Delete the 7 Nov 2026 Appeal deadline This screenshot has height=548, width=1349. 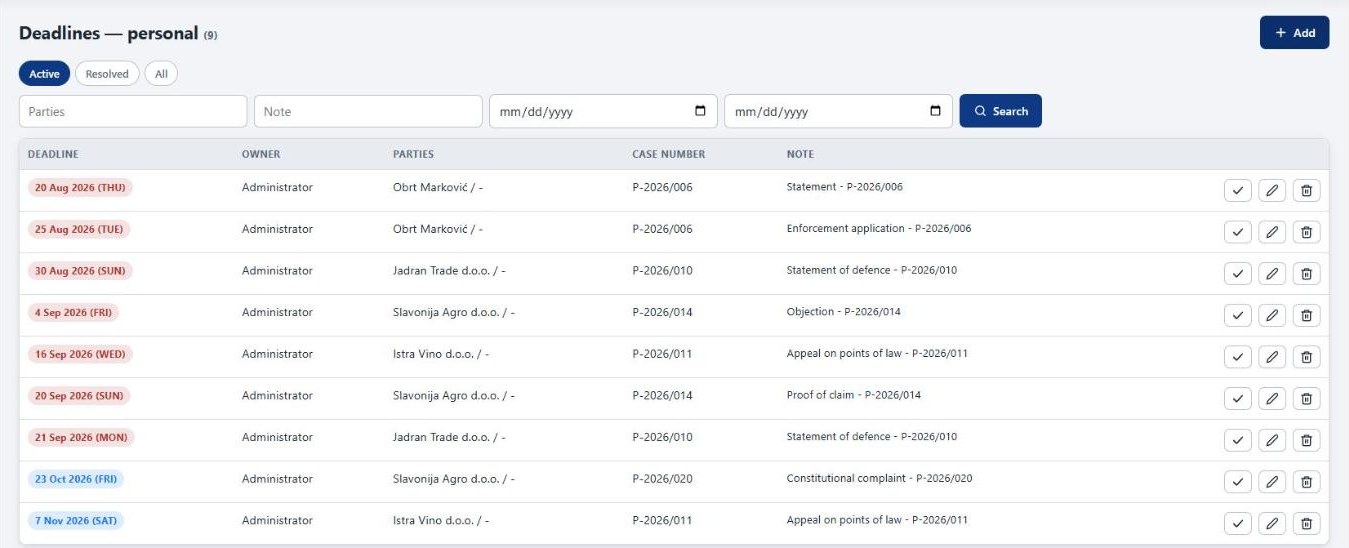[x=1306, y=523]
